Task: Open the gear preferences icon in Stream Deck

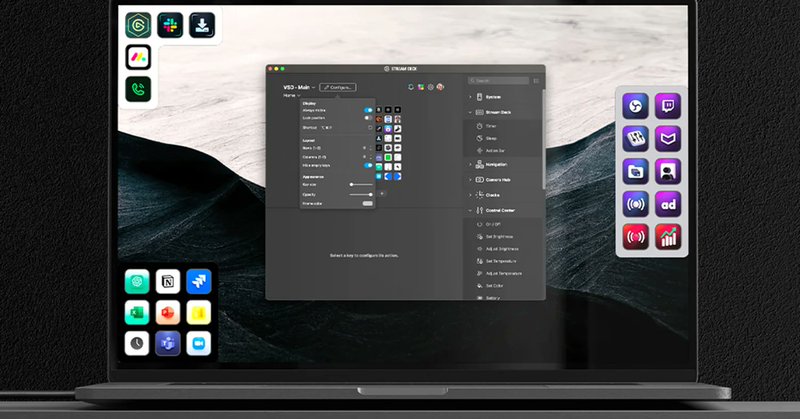Action: 431,87
